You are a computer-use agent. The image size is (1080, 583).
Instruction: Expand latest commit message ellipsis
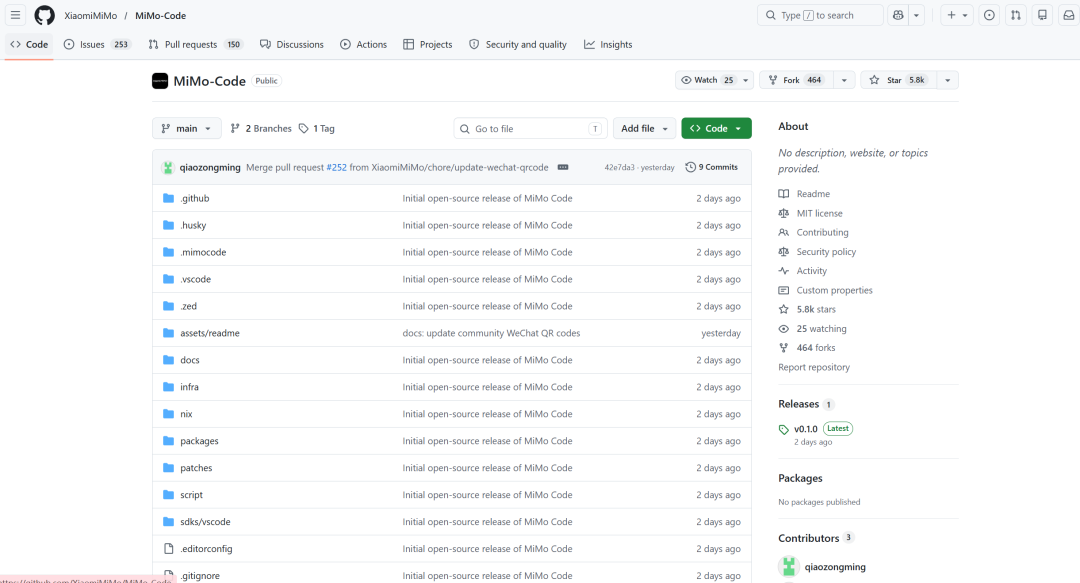click(x=563, y=167)
